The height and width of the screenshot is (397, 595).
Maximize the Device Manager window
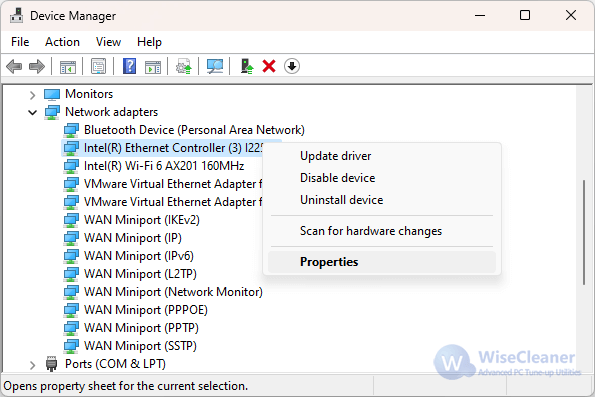tap(525, 16)
